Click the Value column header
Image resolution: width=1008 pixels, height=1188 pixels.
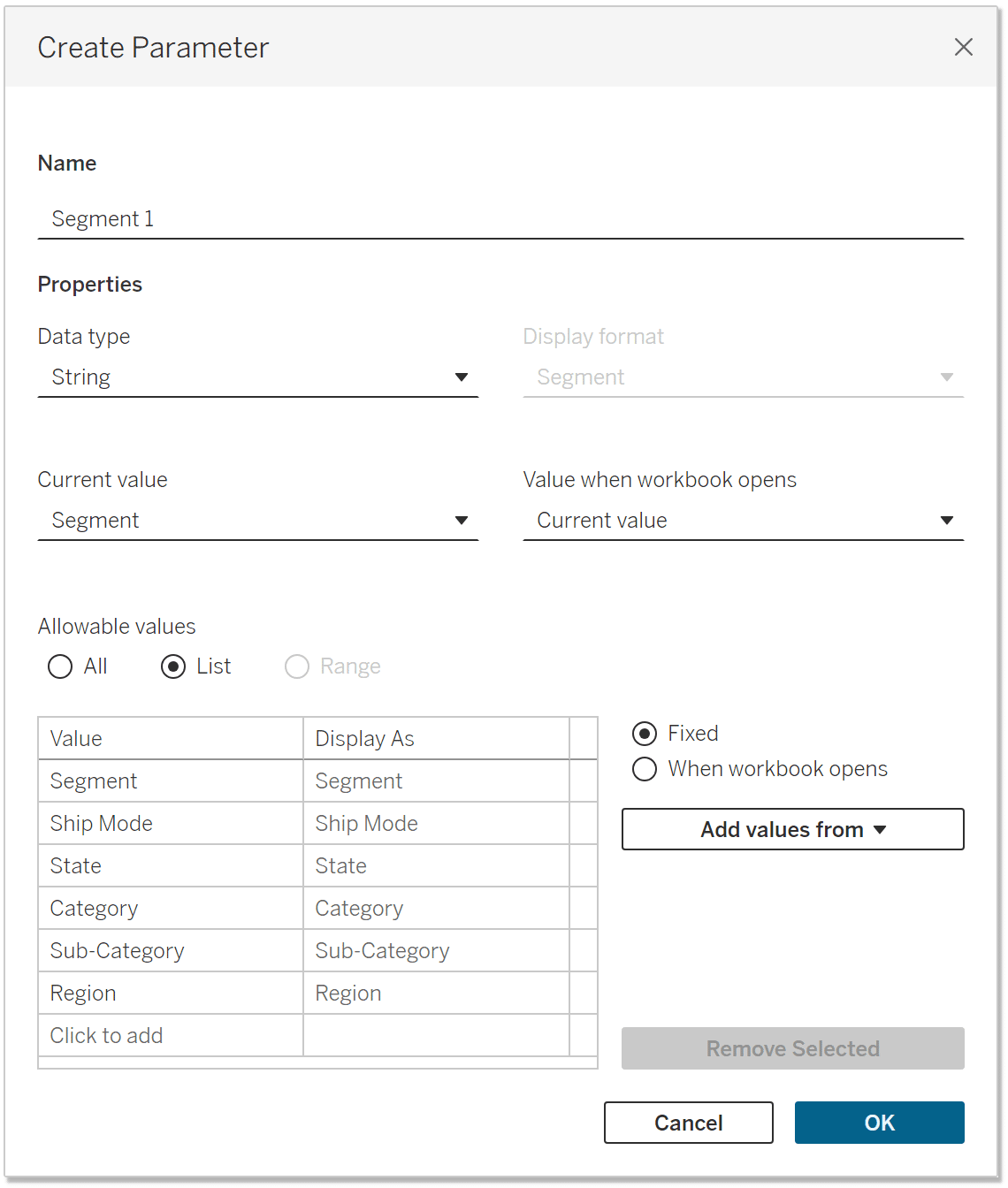(x=171, y=739)
